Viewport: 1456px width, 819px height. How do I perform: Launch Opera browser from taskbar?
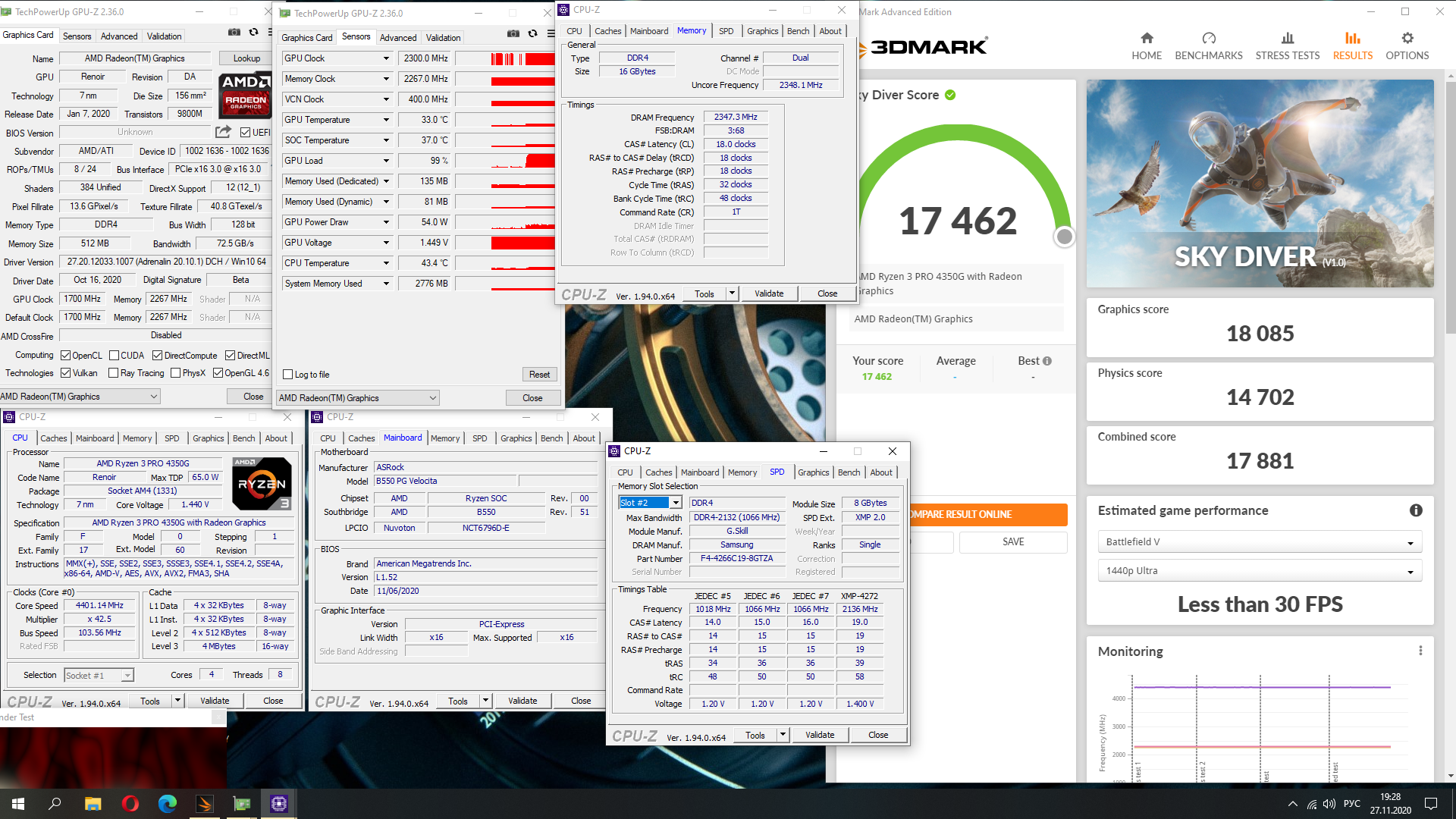[130, 804]
